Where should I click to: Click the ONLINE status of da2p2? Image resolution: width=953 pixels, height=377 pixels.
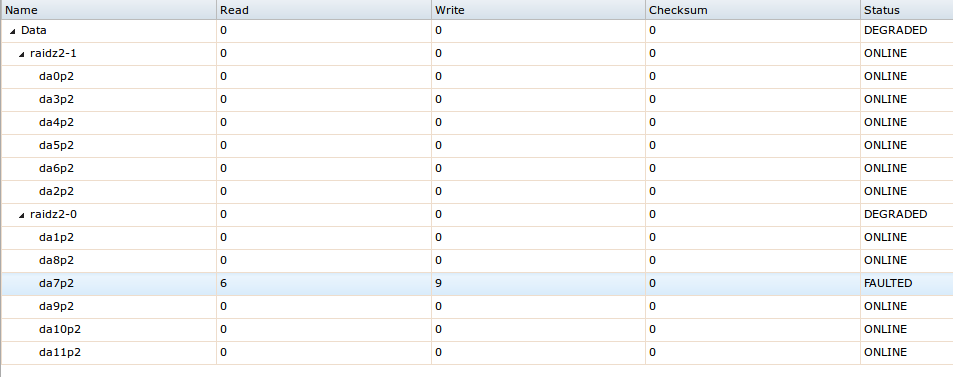[x=885, y=192]
